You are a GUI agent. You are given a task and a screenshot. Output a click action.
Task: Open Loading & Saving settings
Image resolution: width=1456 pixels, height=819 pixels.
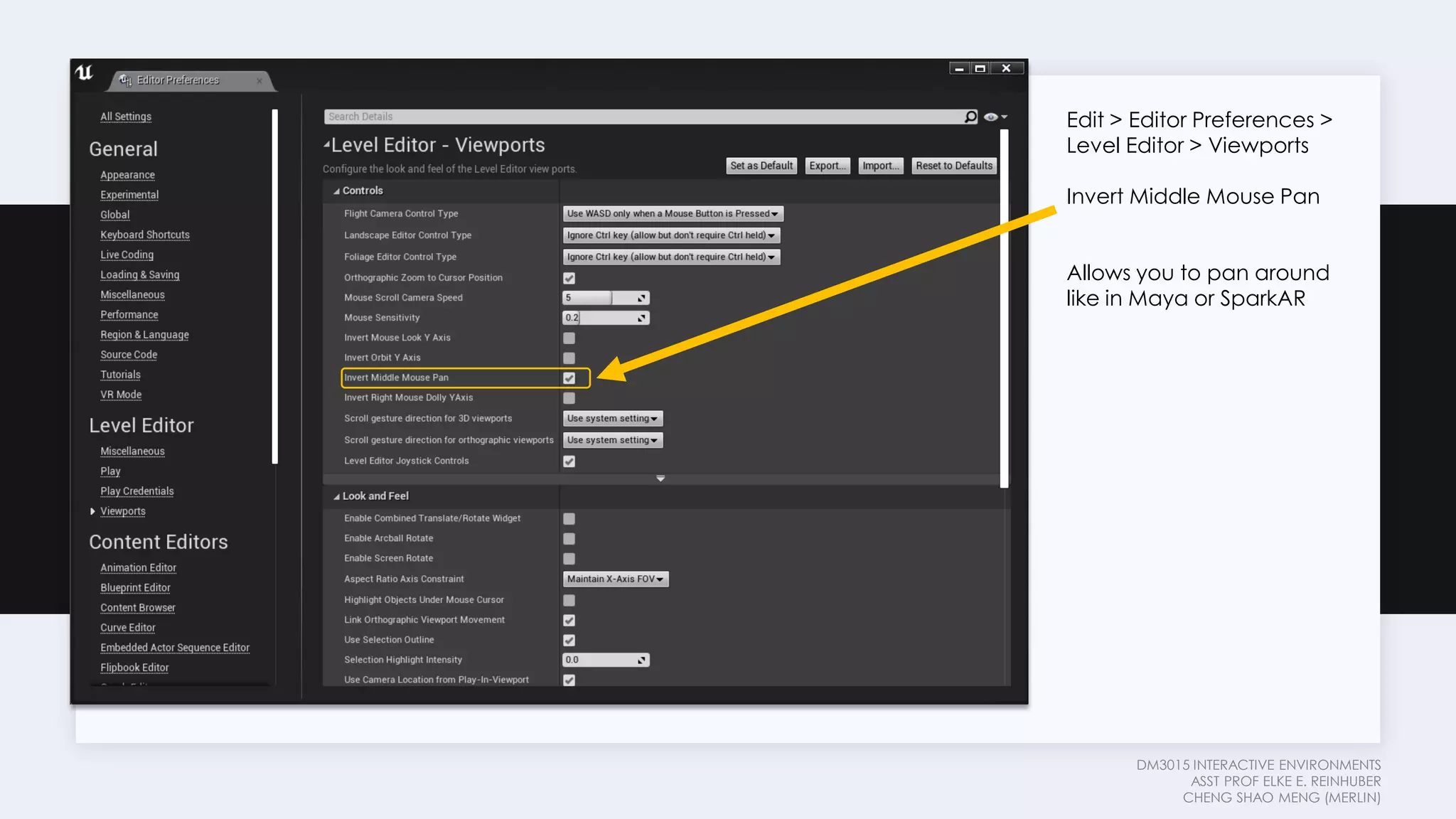click(x=140, y=274)
